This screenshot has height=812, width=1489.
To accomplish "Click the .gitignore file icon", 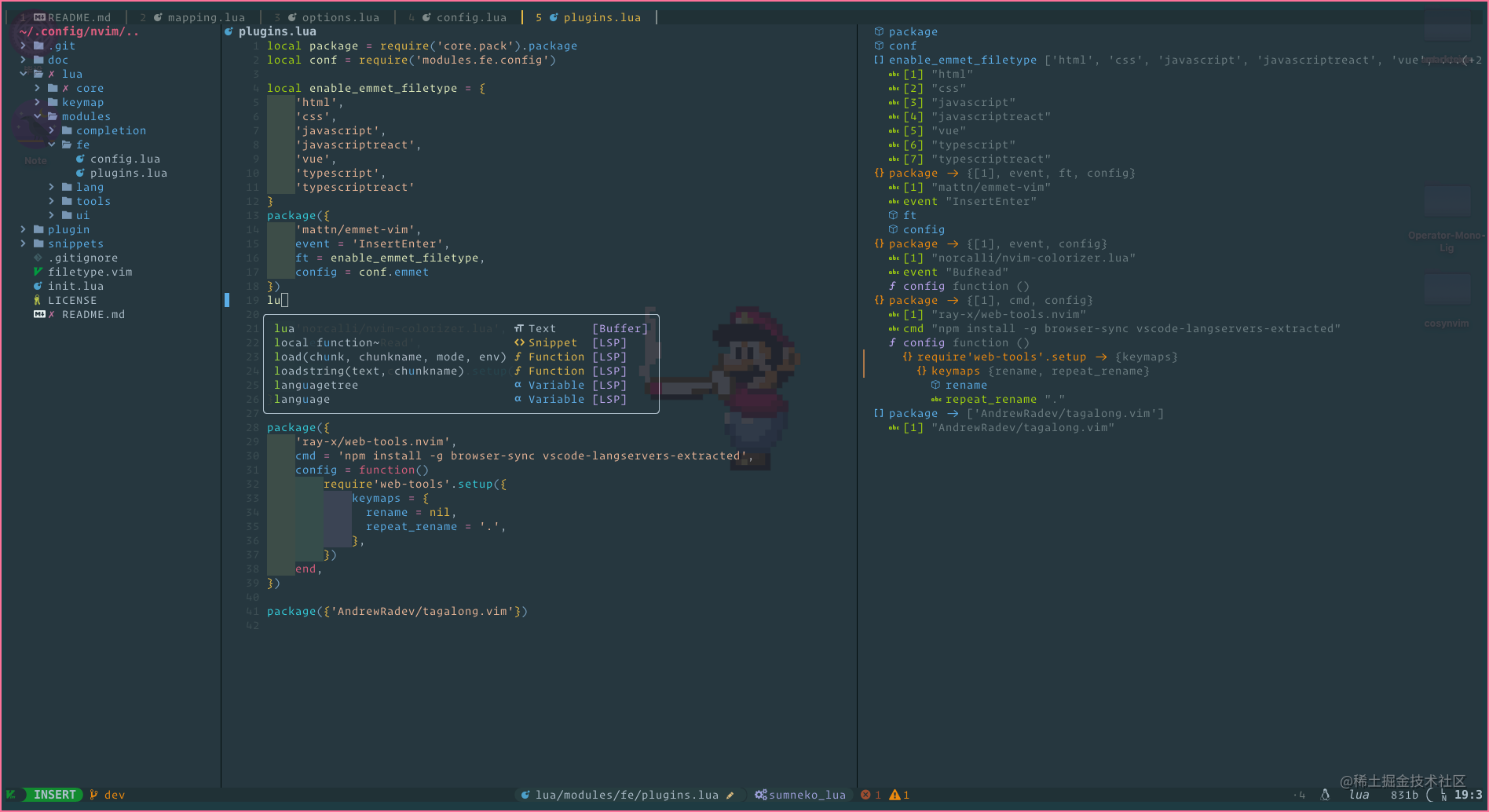I will 38,258.
